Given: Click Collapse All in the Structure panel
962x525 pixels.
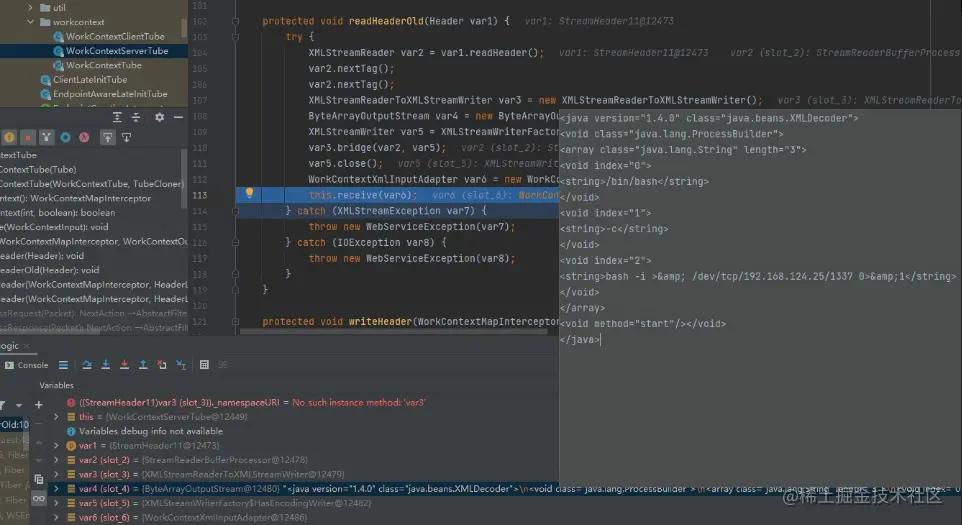Looking at the screenshot, I should tap(136, 117).
